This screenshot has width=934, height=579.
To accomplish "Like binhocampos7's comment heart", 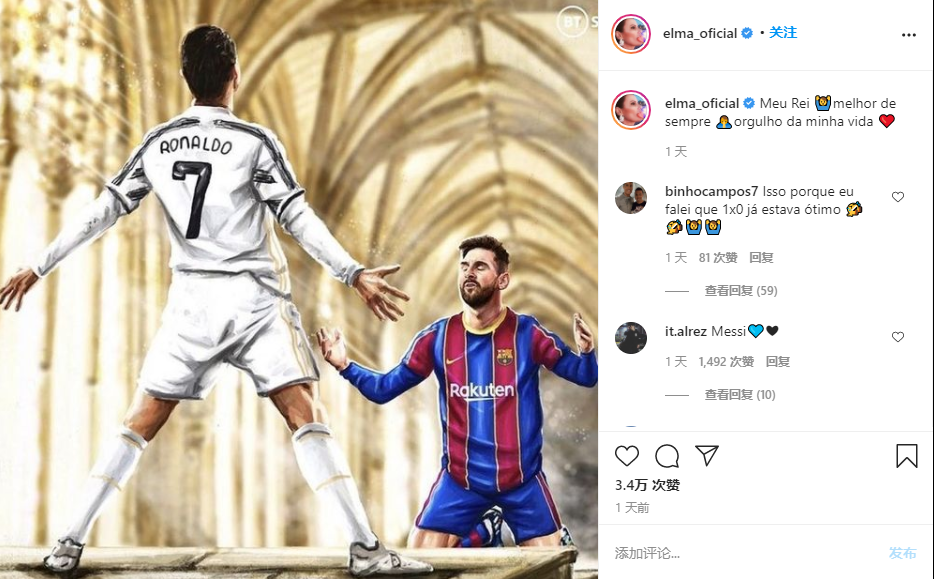I will click(x=898, y=197).
